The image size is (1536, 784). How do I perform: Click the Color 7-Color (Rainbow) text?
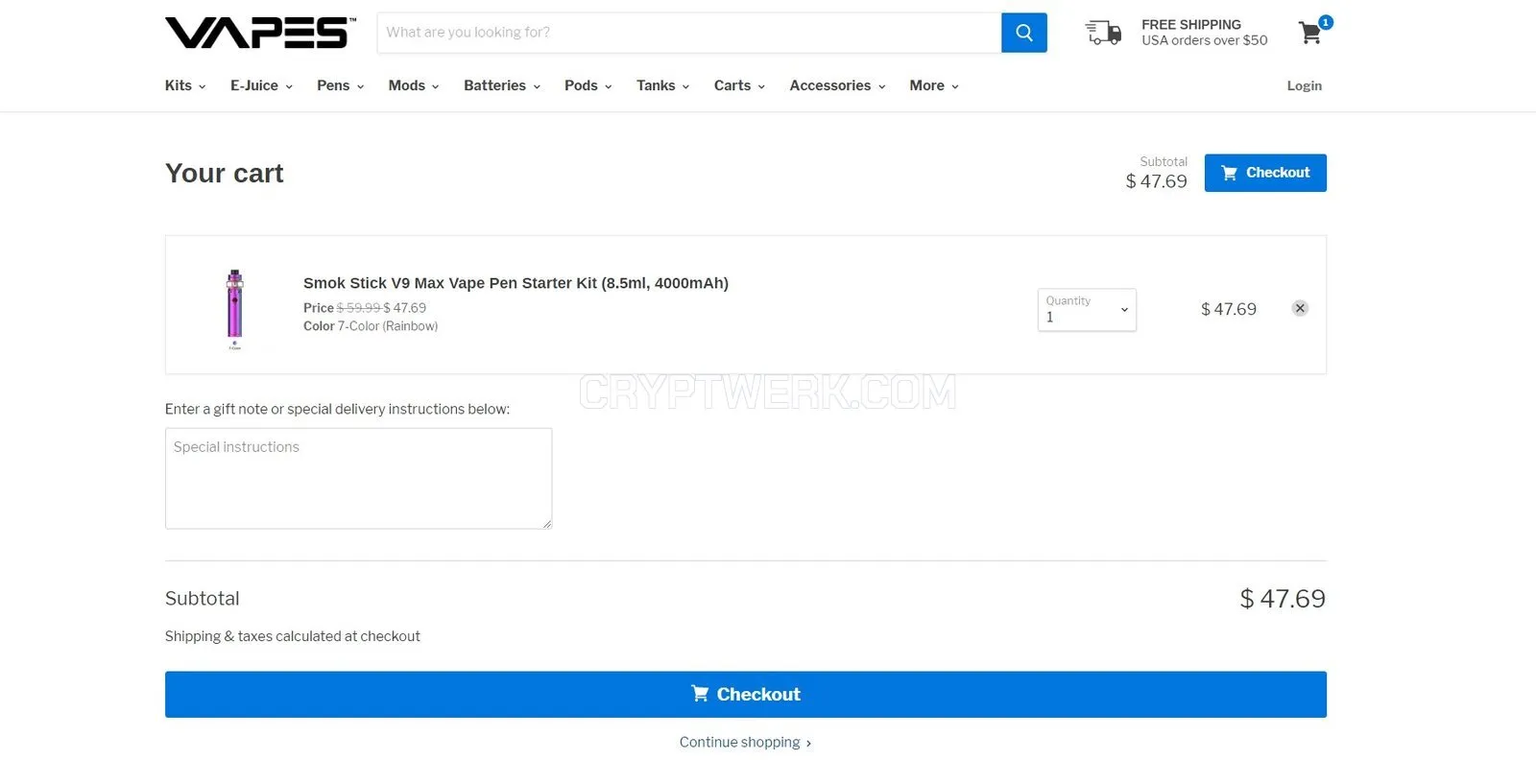[371, 326]
